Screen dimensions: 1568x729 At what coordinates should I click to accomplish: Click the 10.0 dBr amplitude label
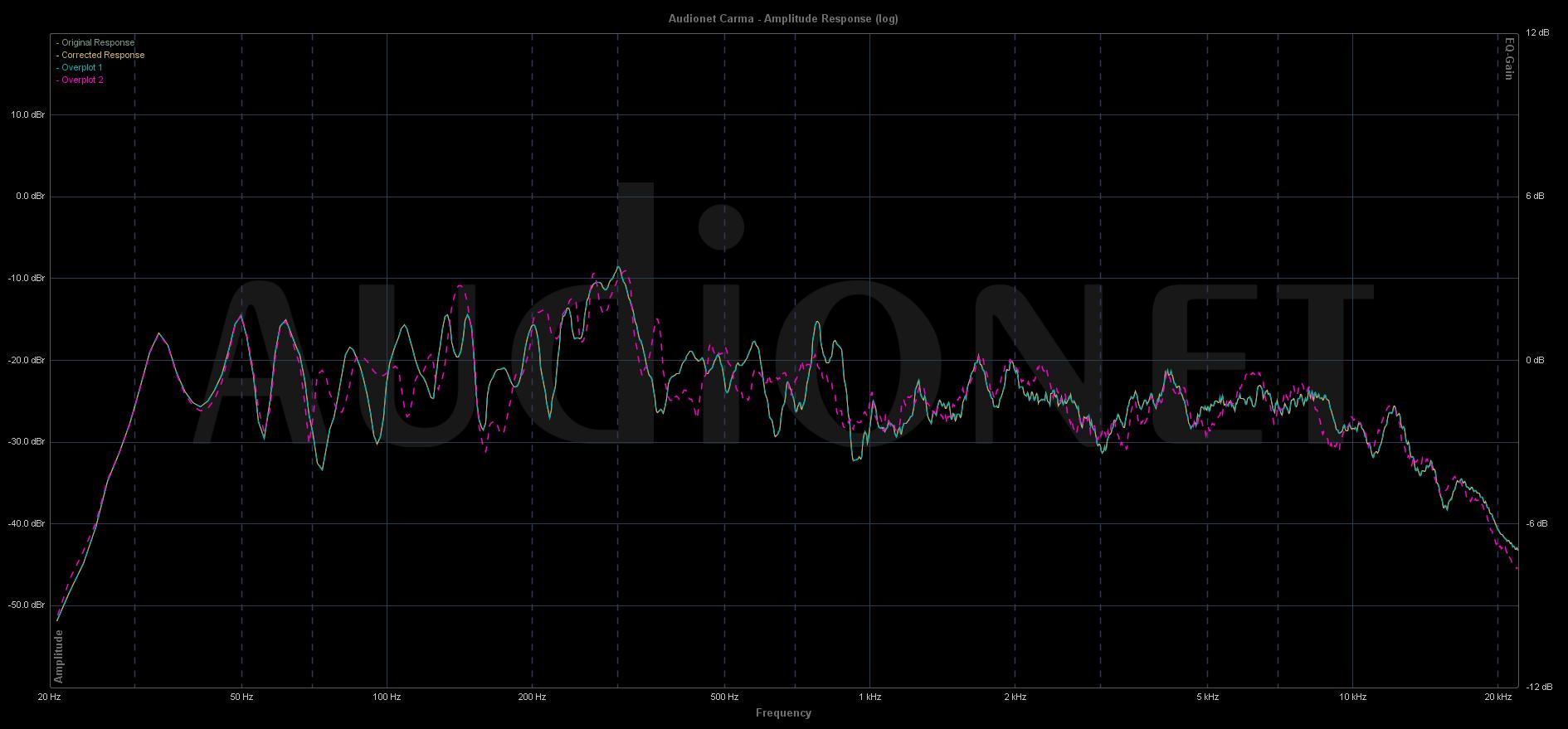pos(28,114)
